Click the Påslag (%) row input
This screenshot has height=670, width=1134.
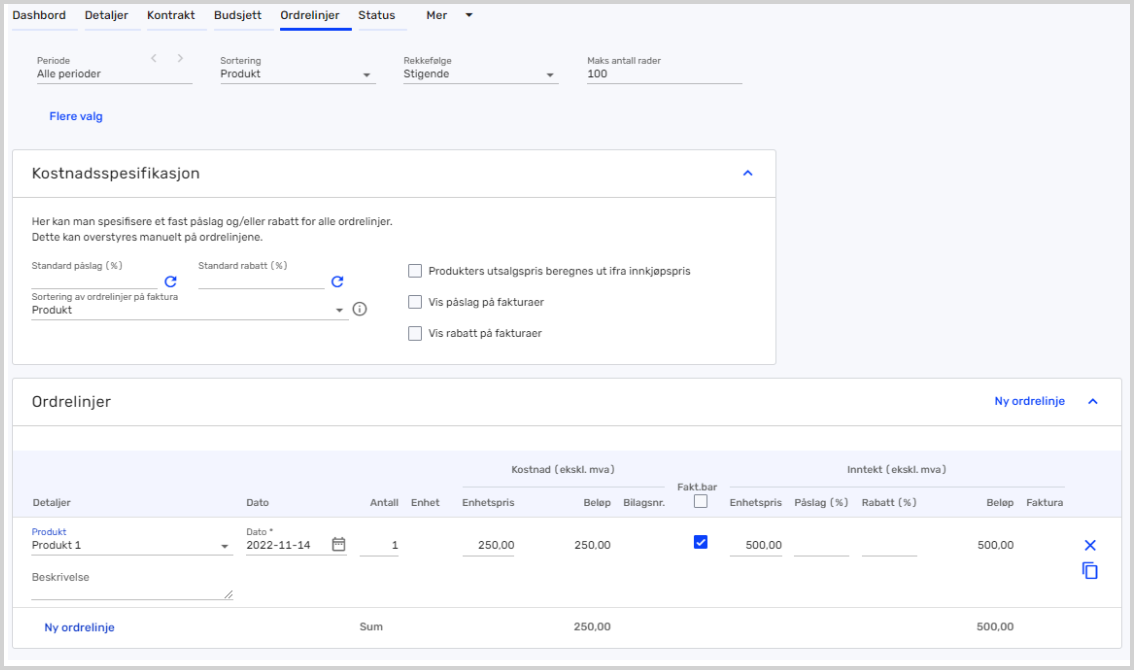click(822, 546)
